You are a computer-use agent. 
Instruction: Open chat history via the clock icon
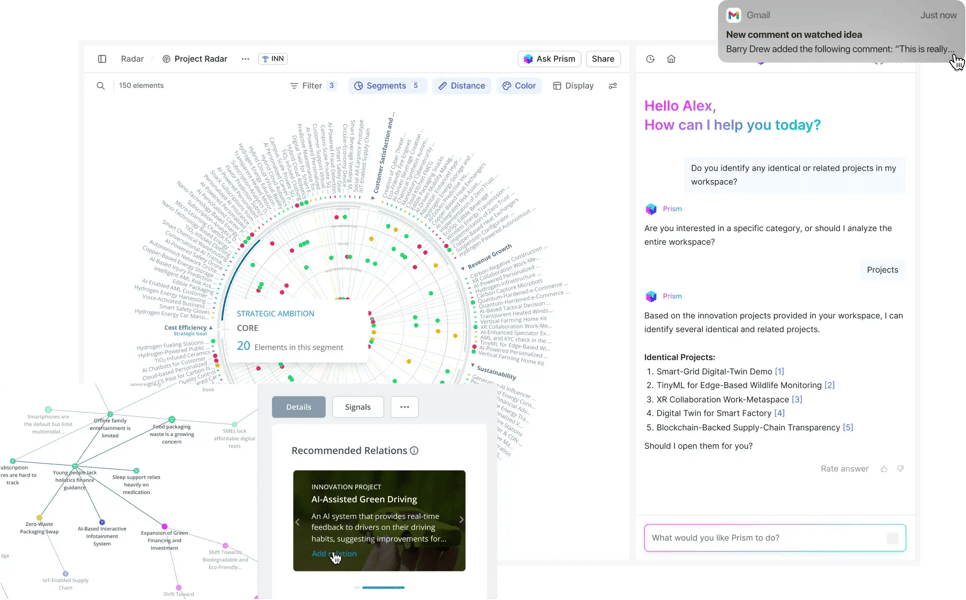[650, 59]
